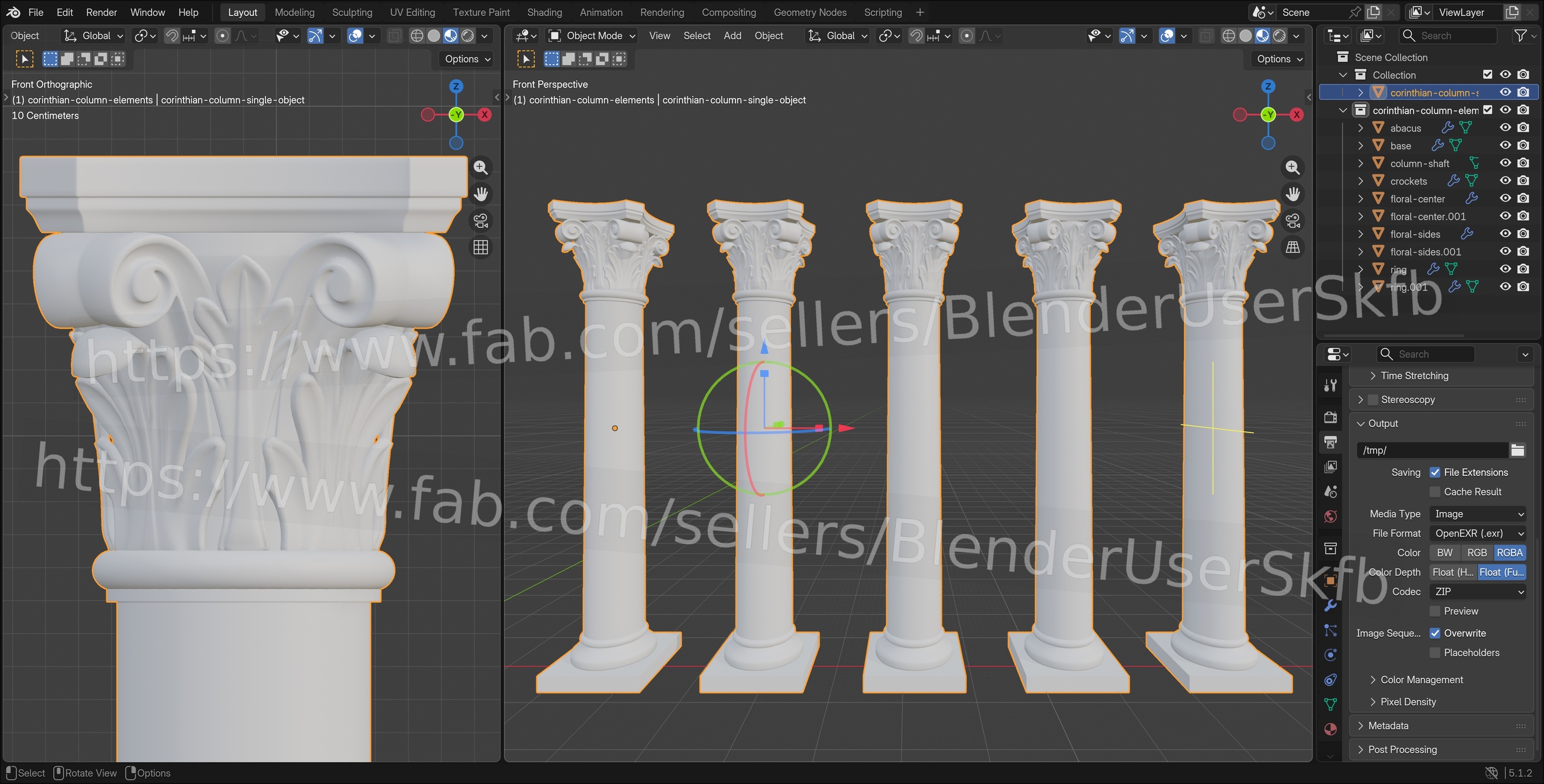Toggle camera view in left viewport
Image resolution: width=1544 pixels, height=784 pixels.
coord(480,221)
